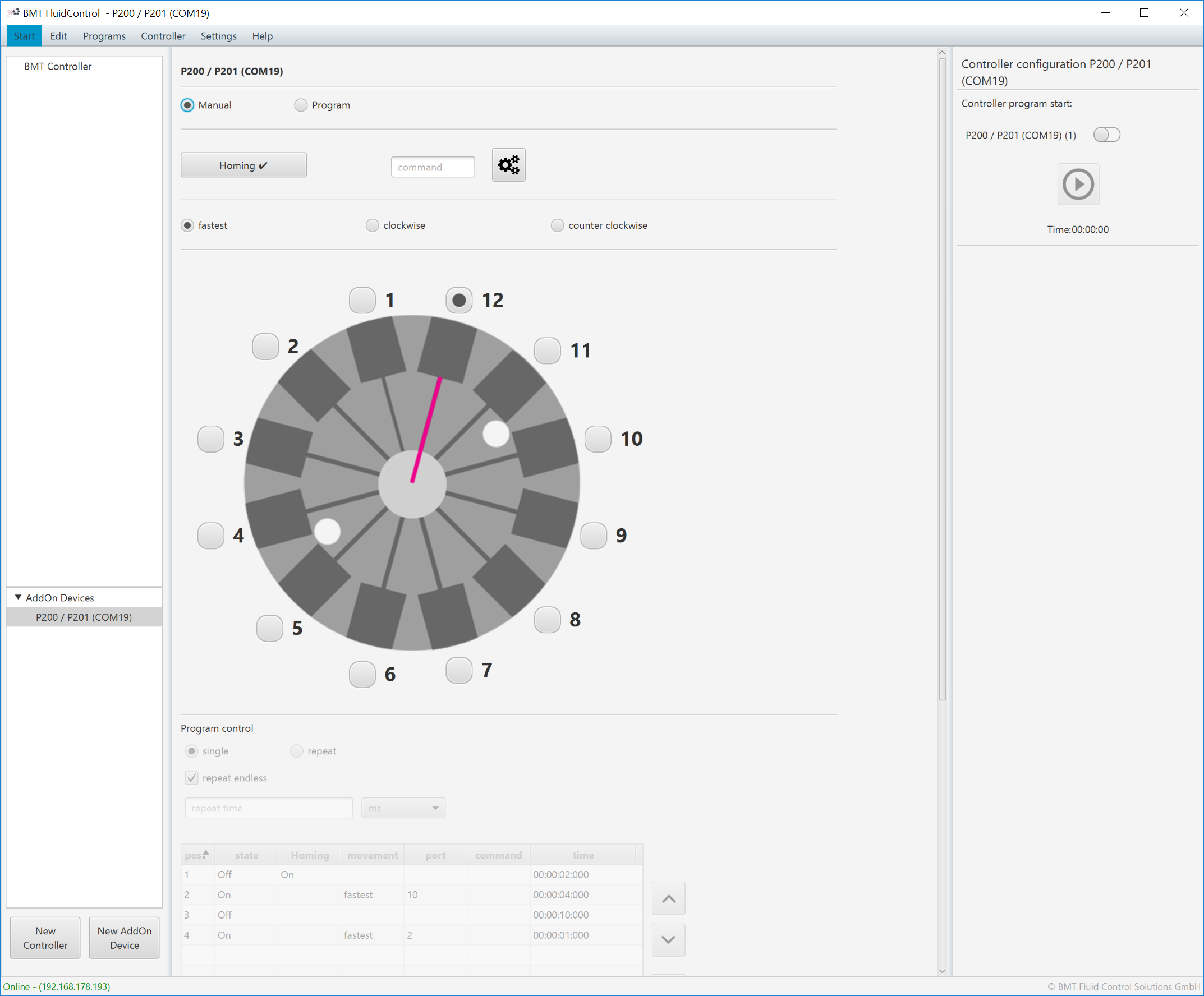Move program row up with the up arrow
The height and width of the screenshot is (996, 1204).
(x=669, y=898)
